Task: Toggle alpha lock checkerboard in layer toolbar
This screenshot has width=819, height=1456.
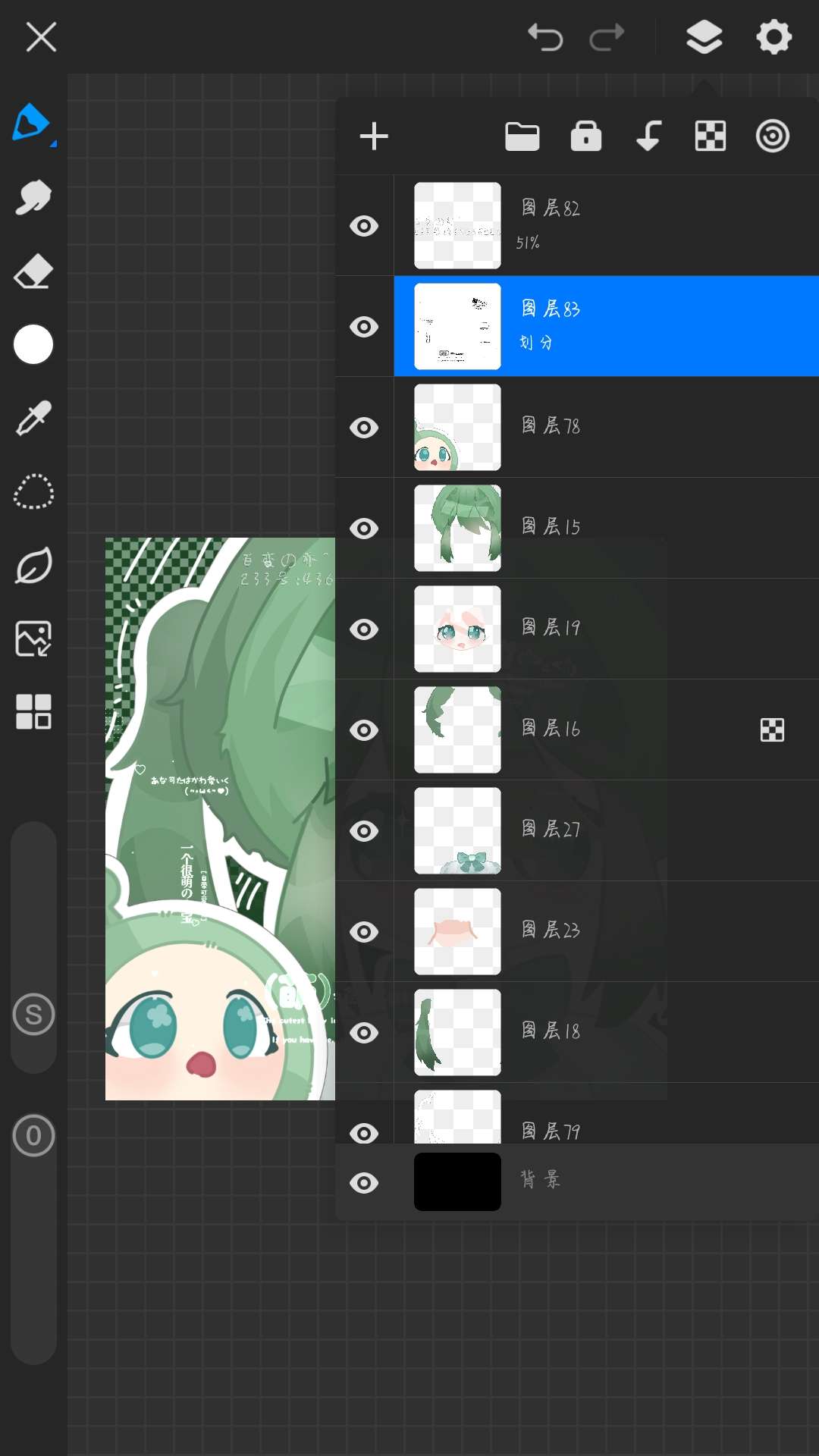Action: 711,136
